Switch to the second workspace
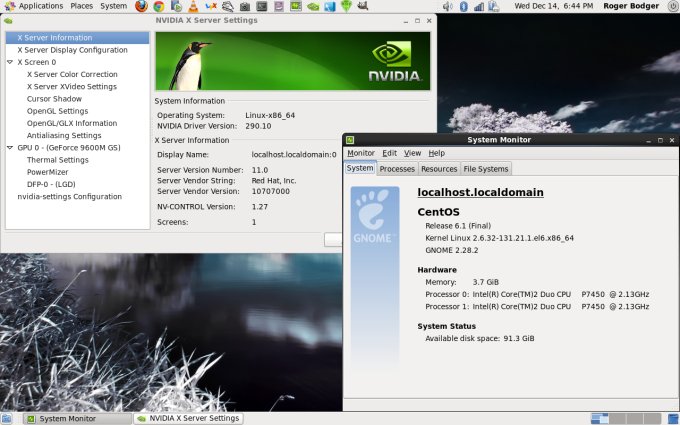This screenshot has height=425, width=680. 618,418
